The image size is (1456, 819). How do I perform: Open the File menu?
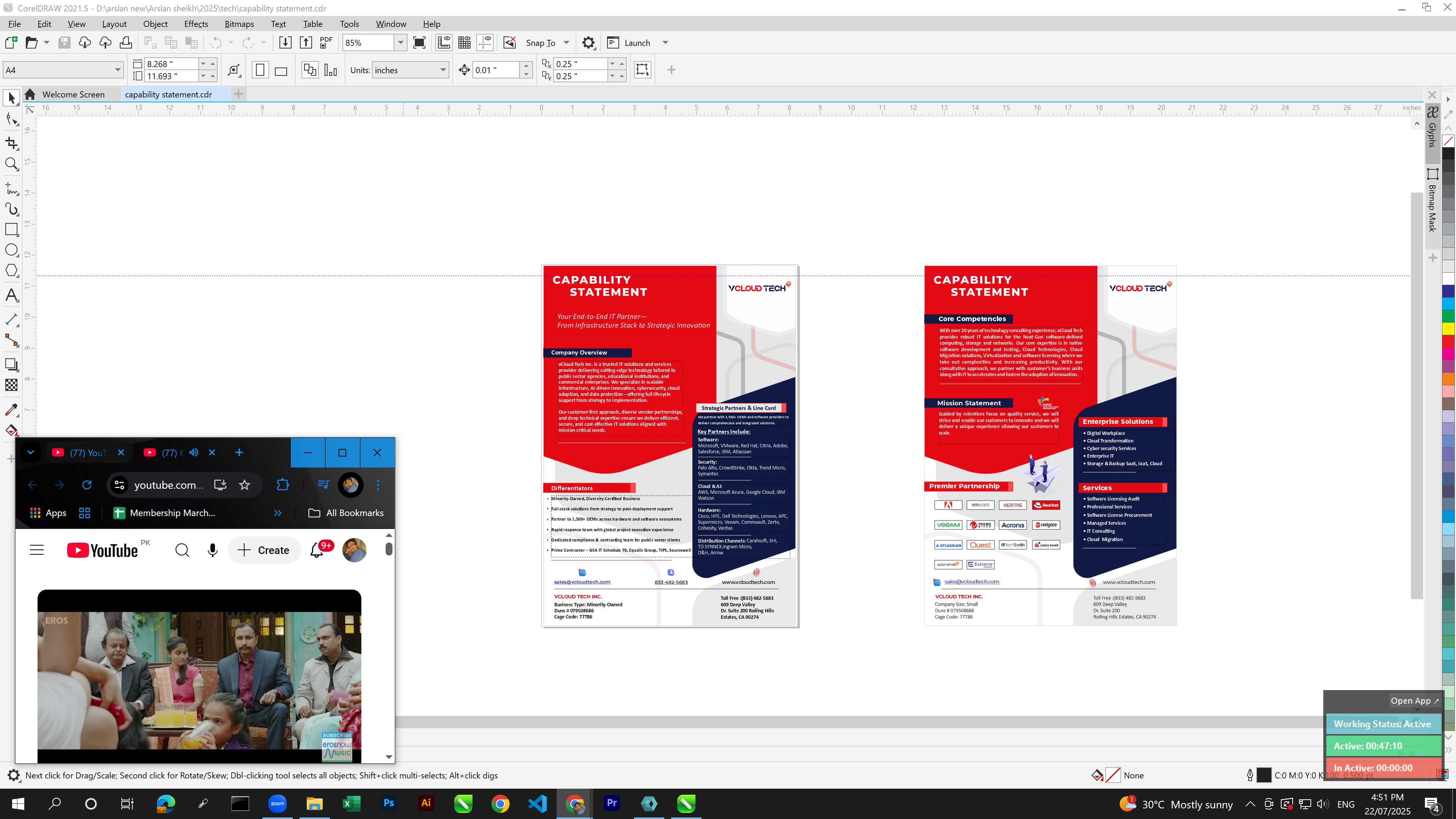[14, 24]
